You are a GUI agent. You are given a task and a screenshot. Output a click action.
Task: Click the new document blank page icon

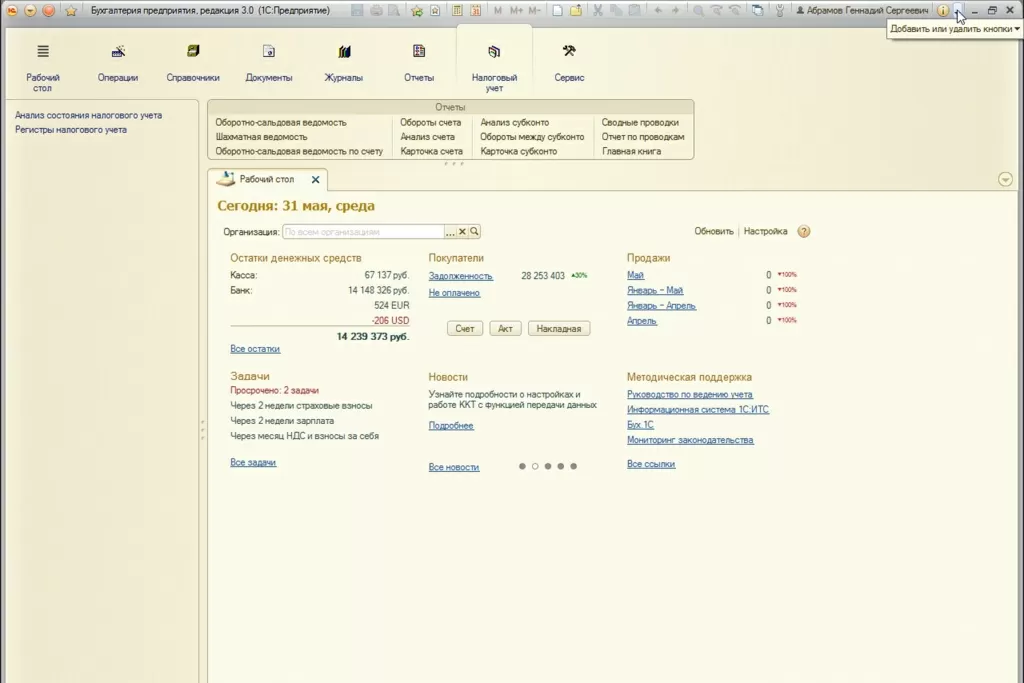coord(557,10)
